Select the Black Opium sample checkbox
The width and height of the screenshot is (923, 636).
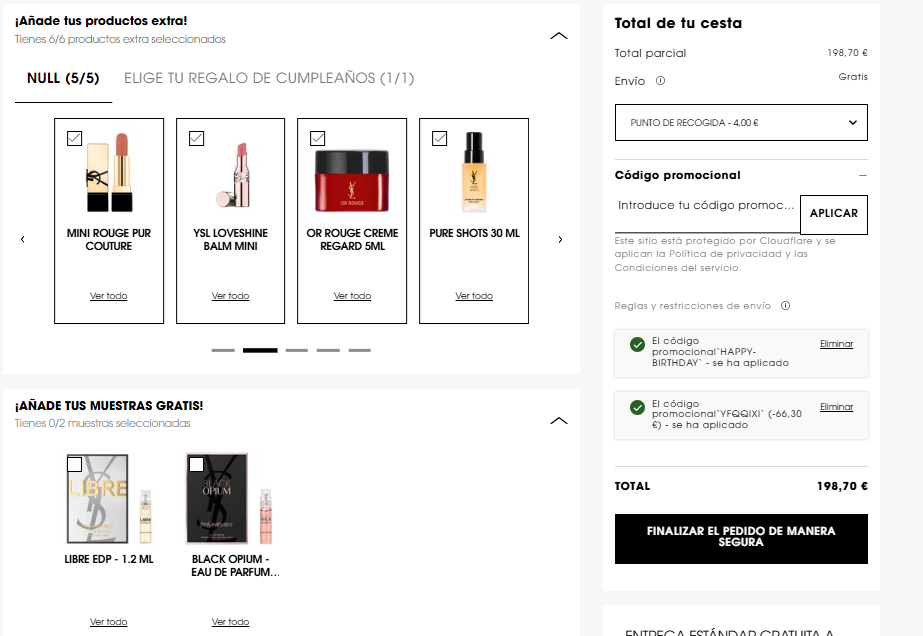pyautogui.click(x=197, y=465)
